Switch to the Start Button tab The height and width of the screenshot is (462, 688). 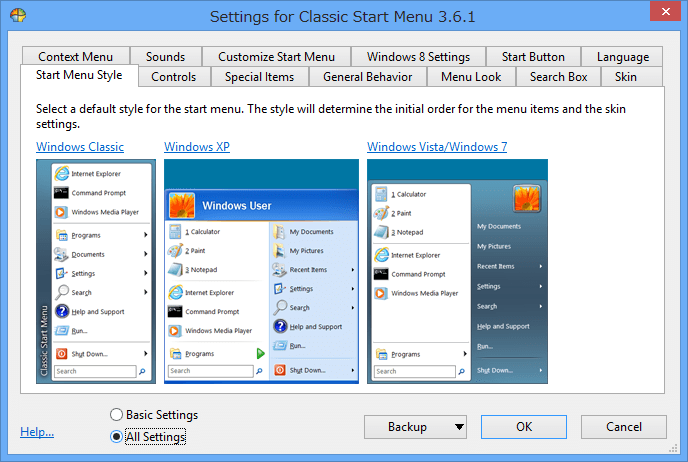533,57
